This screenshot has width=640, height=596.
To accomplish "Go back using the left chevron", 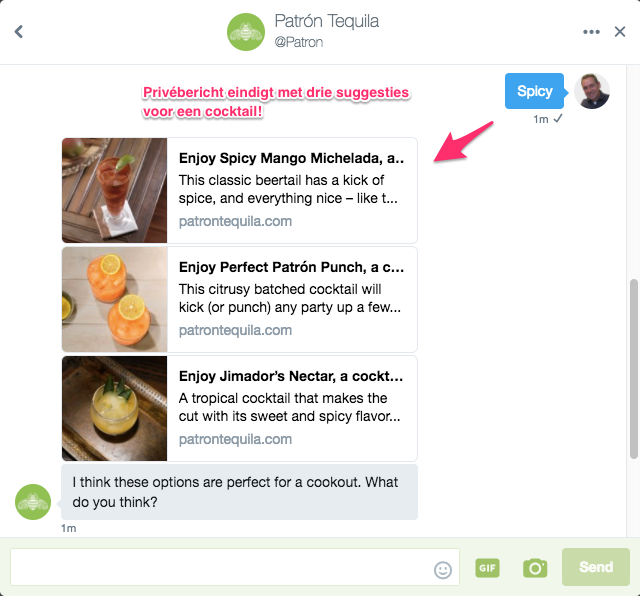I will [19, 32].
